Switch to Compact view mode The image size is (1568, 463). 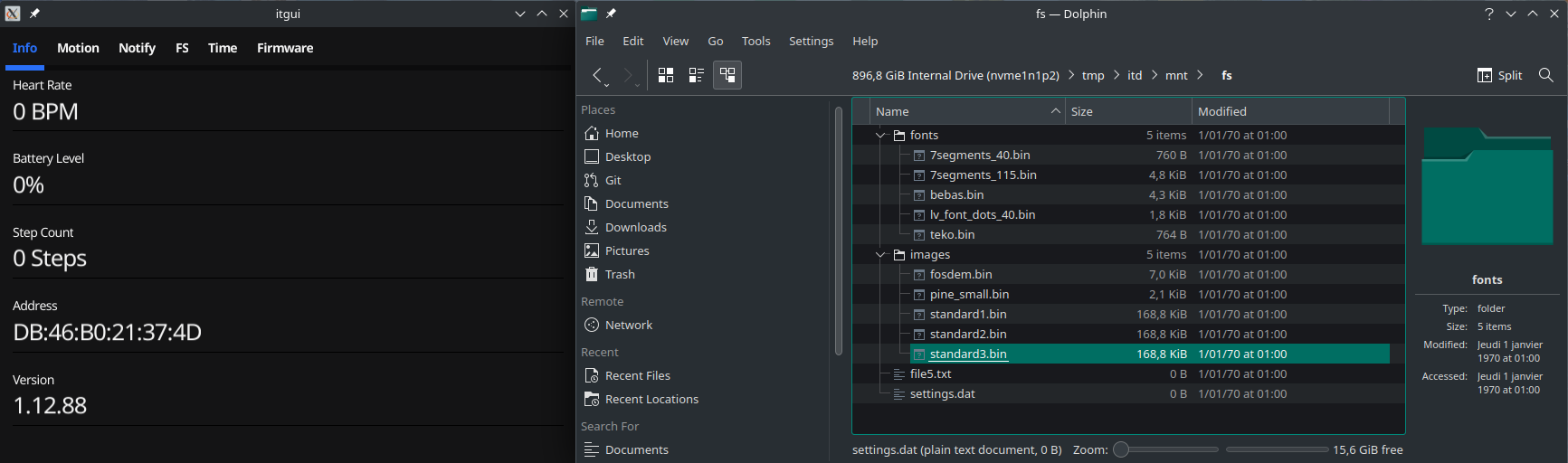tap(697, 75)
